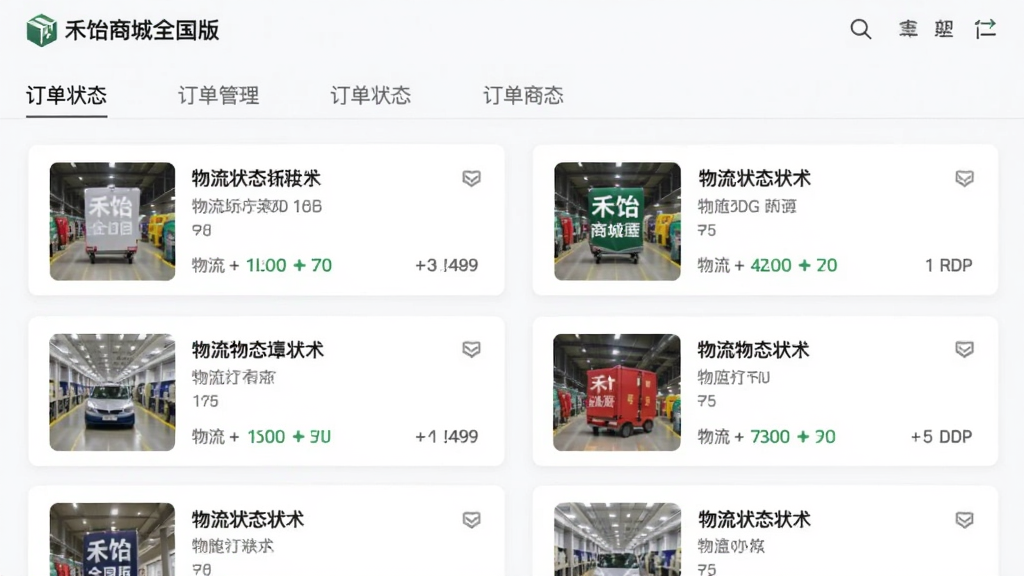Favorite the card priced +1 !499
This screenshot has width=1024, height=576.
[x=472, y=349]
